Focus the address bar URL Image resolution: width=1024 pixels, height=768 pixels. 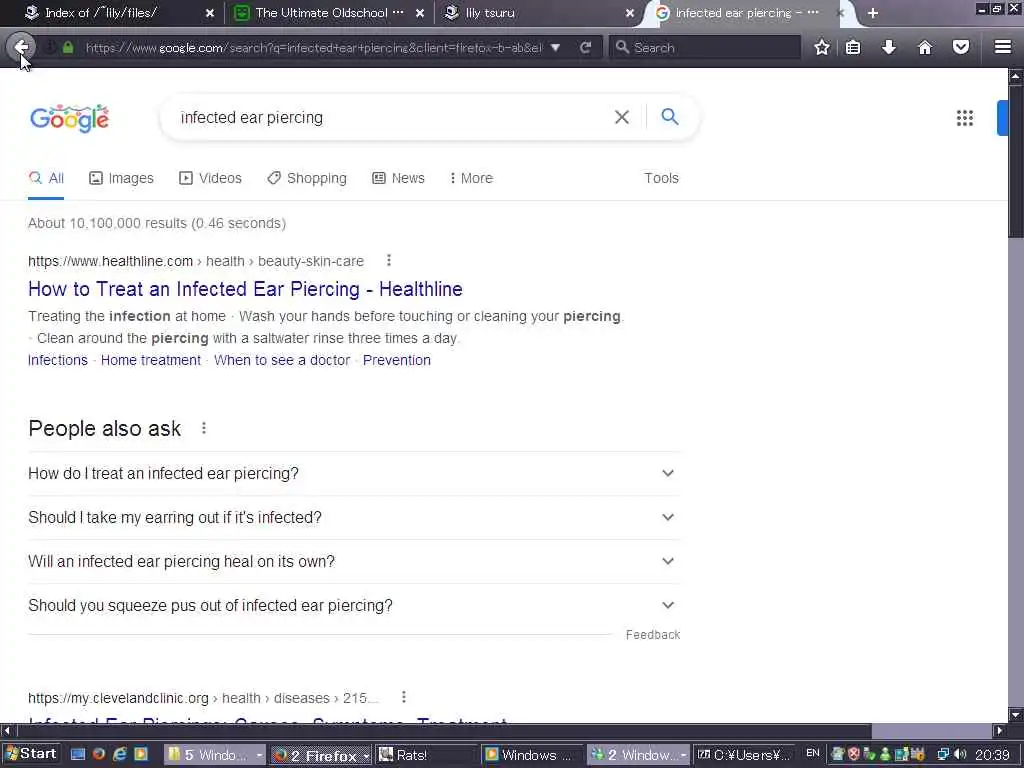point(313,47)
